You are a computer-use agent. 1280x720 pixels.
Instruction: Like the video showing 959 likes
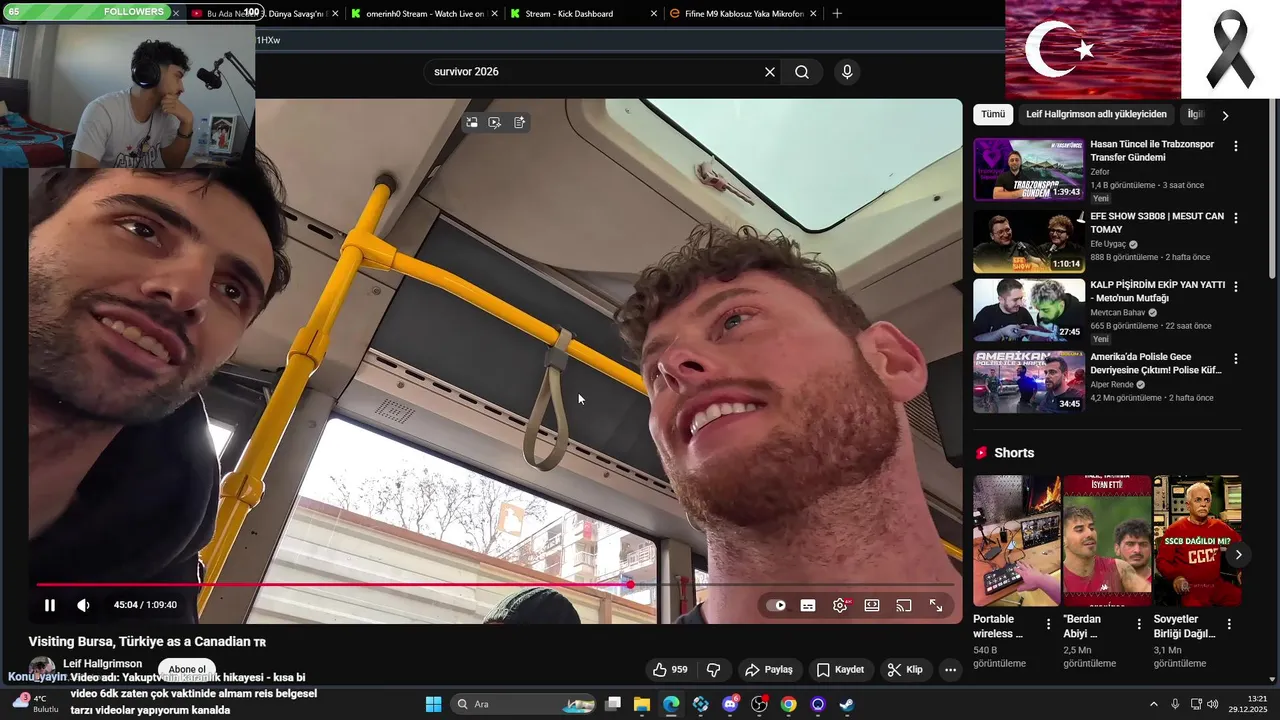pos(670,670)
